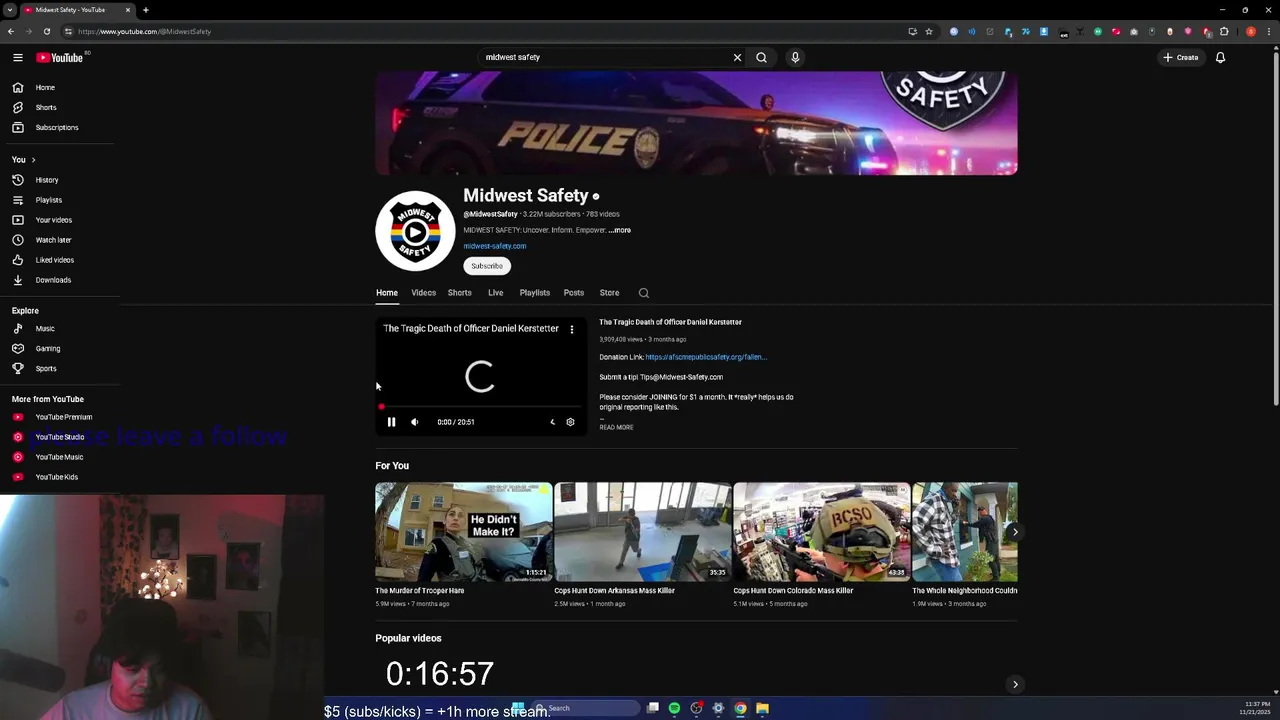Expand the You section chevron
The height and width of the screenshot is (720, 1280).
[x=33, y=160]
